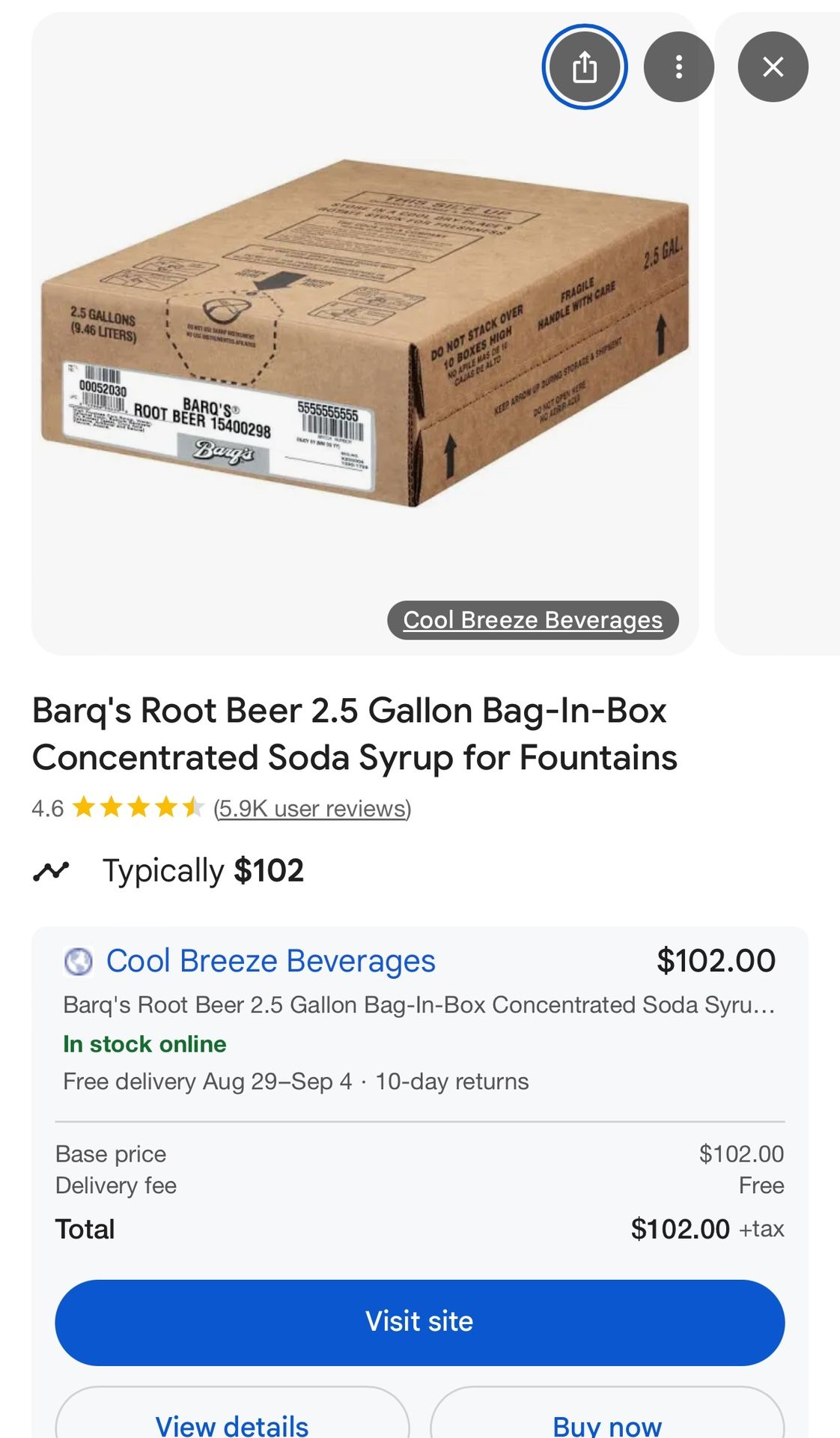Screen dimensions: 840x1438
Task: Tap the share icon above the product image
Action: [x=584, y=67]
